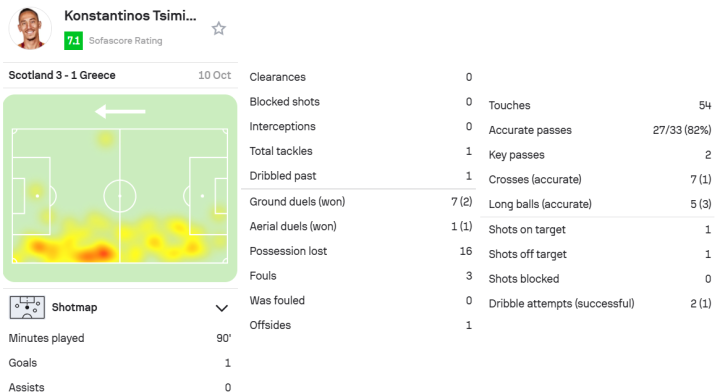Click the player name heading
Screen dimensions: 720x392
point(130,16)
